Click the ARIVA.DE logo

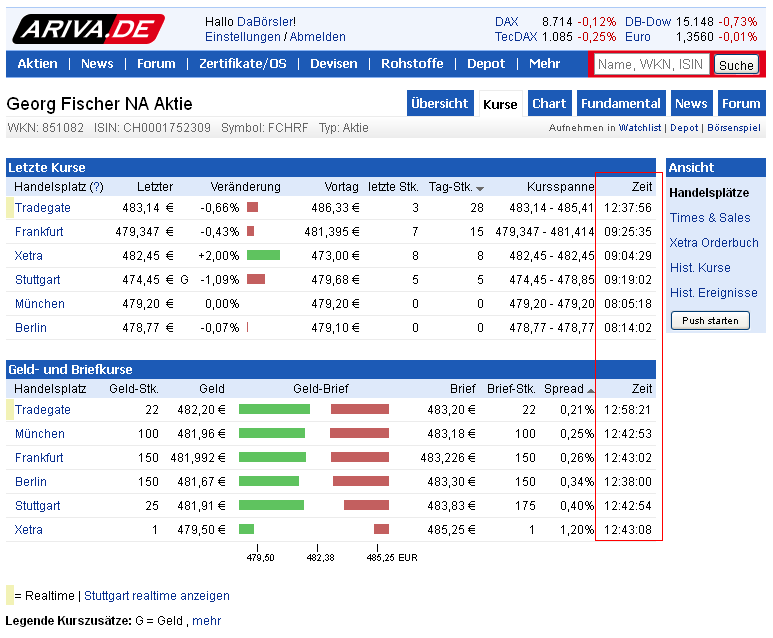pyautogui.click(x=88, y=29)
